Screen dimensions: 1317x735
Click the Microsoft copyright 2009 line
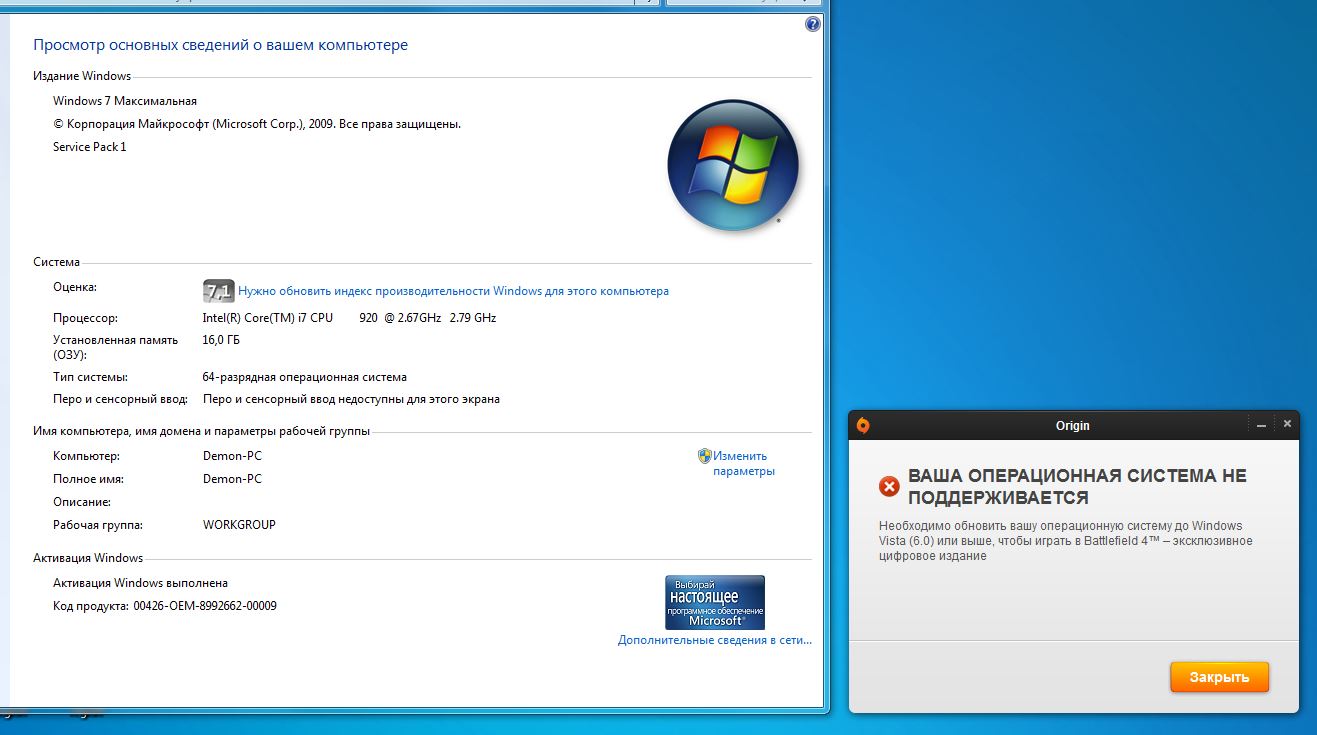click(257, 124)
